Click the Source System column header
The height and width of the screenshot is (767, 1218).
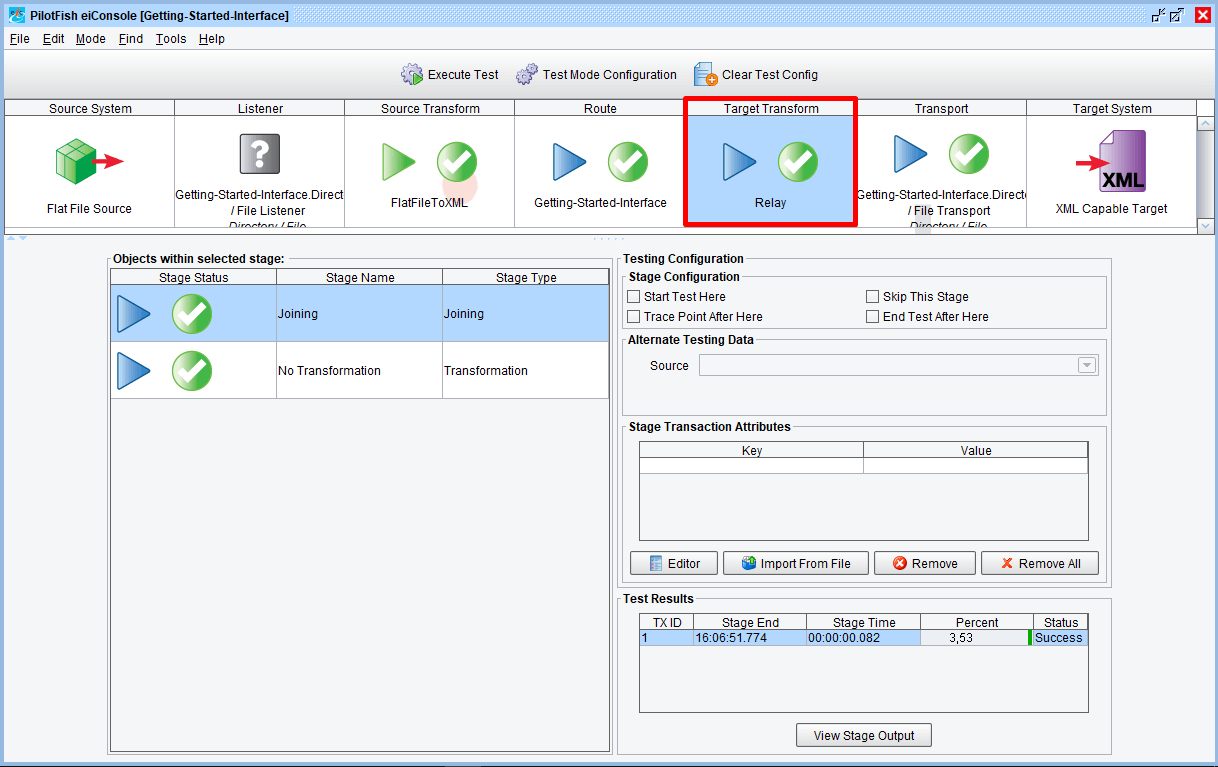(x=90, y=108)
